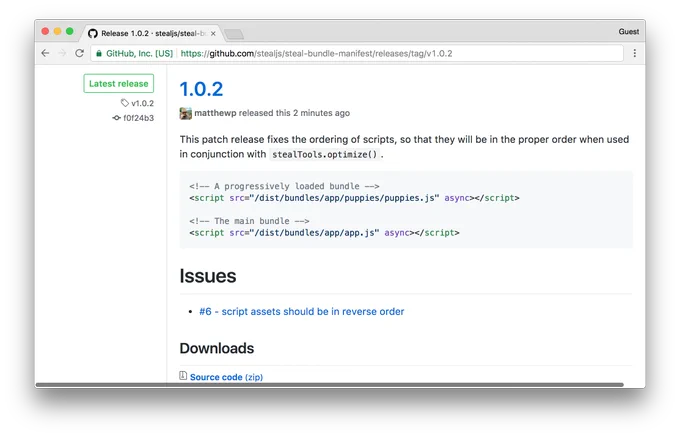Image resolution: width=680 pixels, height=437 pixels.
Task: Reload the page with the refresh icon
Action: point(79,53)
